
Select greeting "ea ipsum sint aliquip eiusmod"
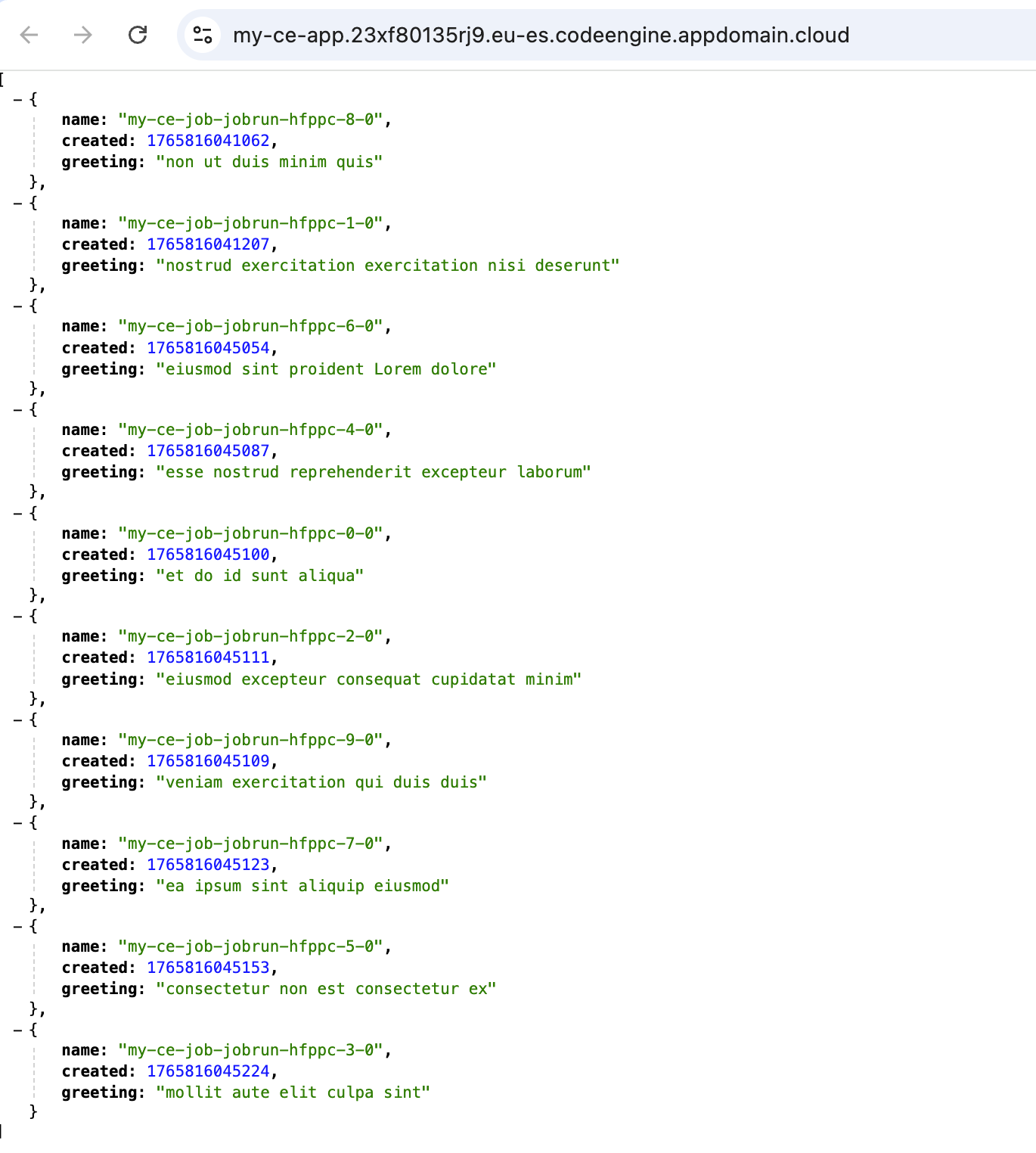302,886
